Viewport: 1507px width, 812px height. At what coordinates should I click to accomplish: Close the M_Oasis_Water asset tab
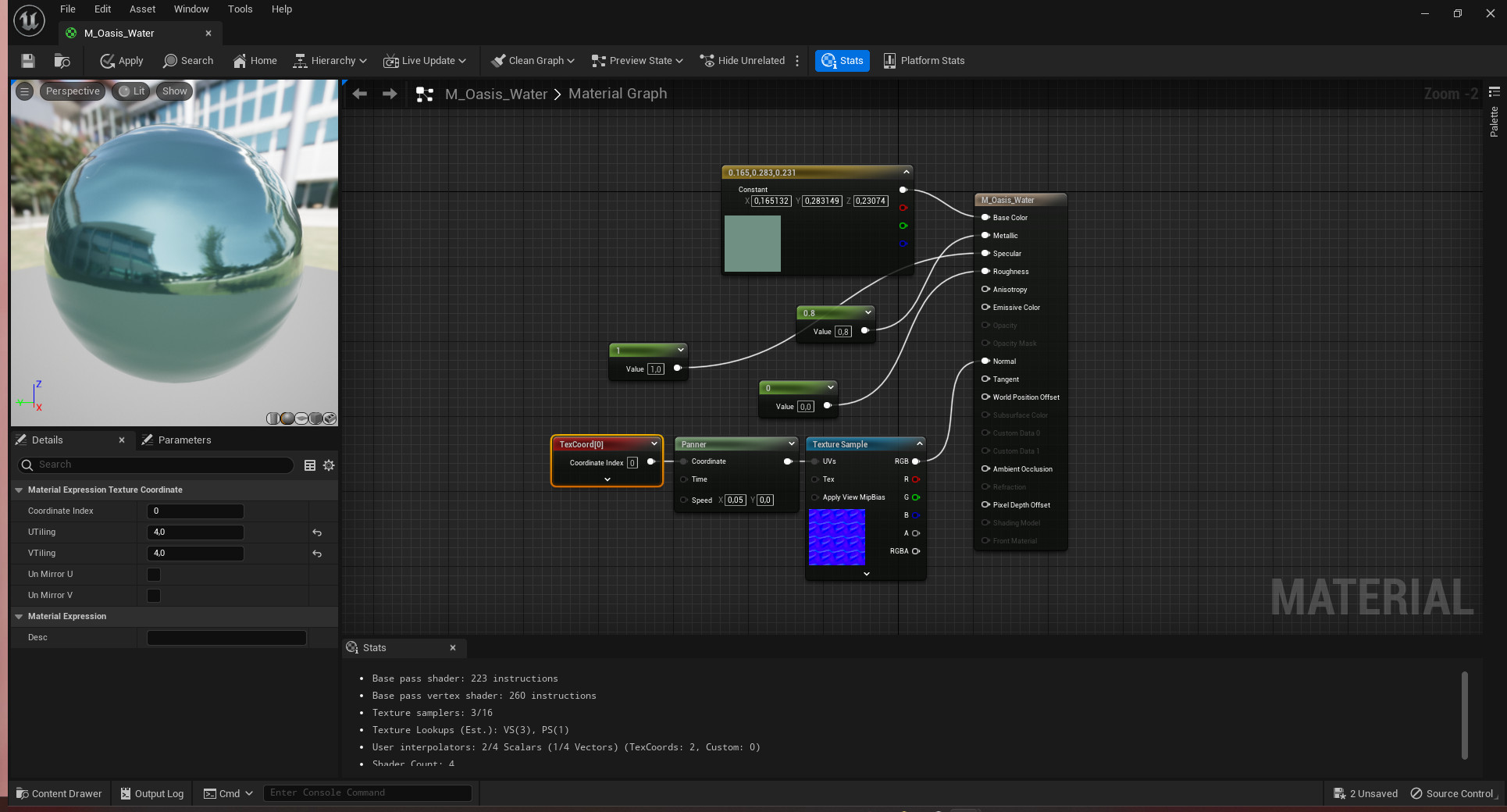click(208, 34)
